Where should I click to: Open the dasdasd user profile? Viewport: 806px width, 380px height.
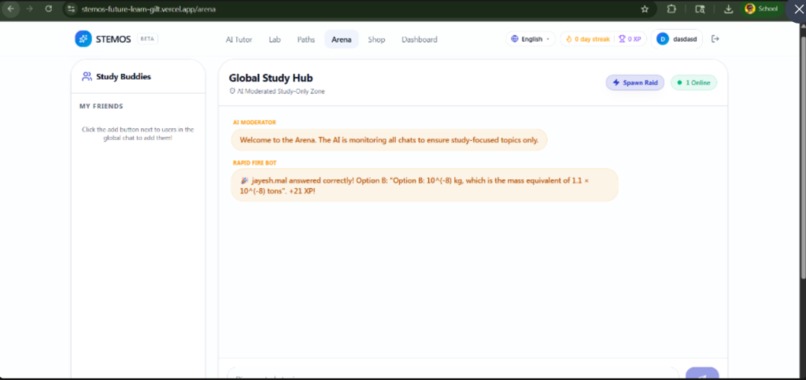tap(676, 39)
